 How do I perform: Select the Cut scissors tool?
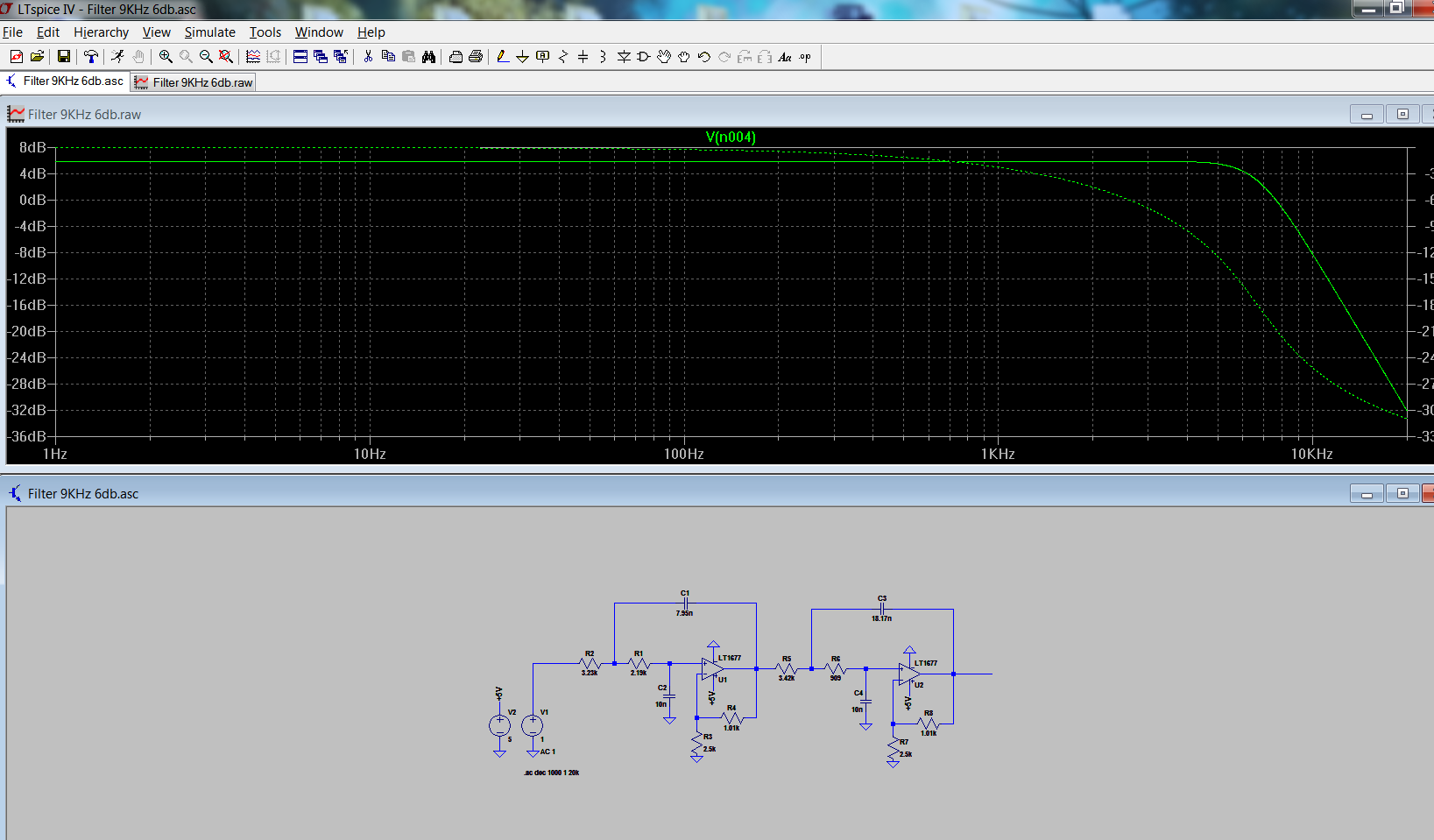368,57
